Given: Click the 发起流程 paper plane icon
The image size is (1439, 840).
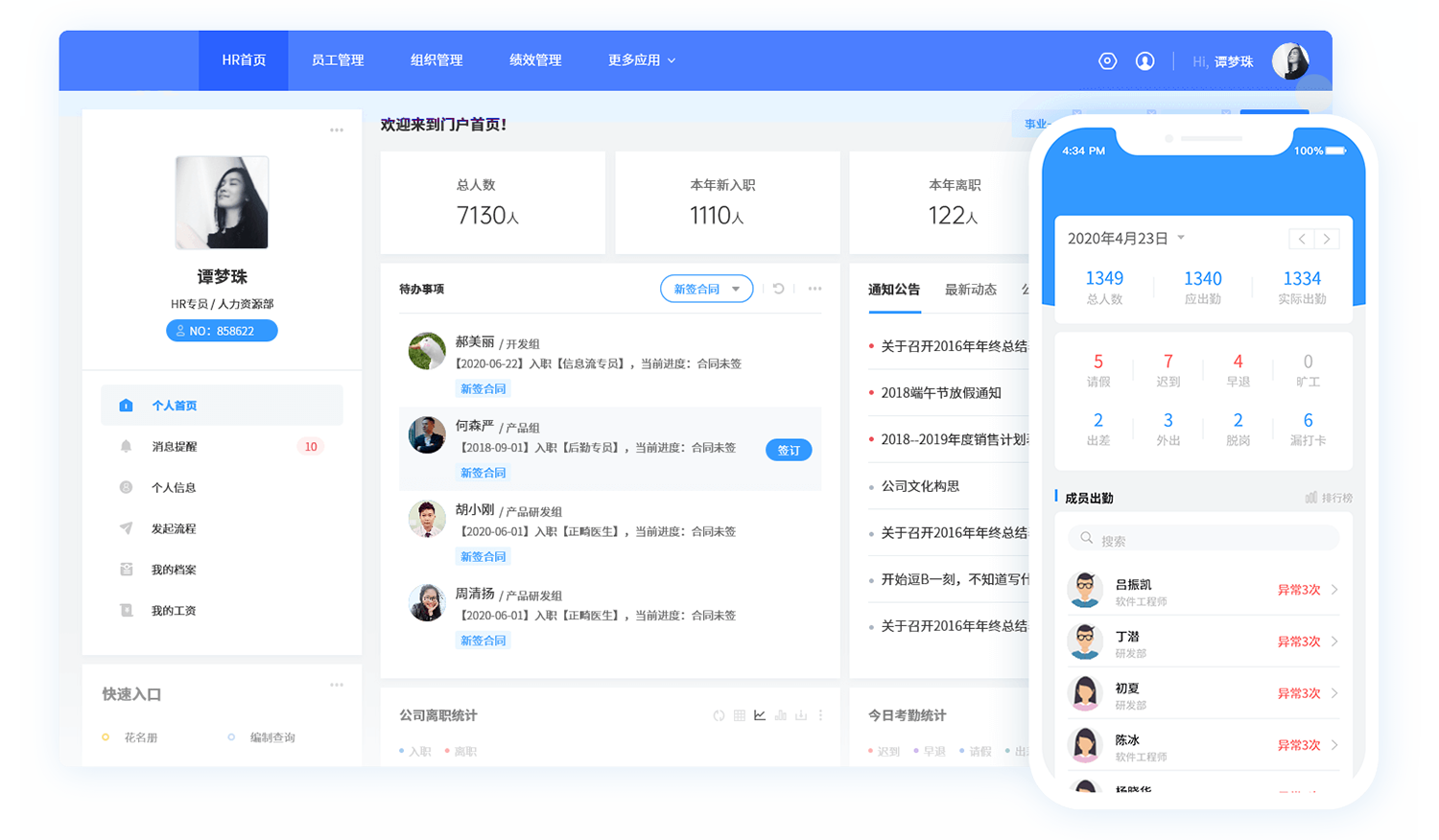Looking at the screenshot, I should (x=126, y=528).
